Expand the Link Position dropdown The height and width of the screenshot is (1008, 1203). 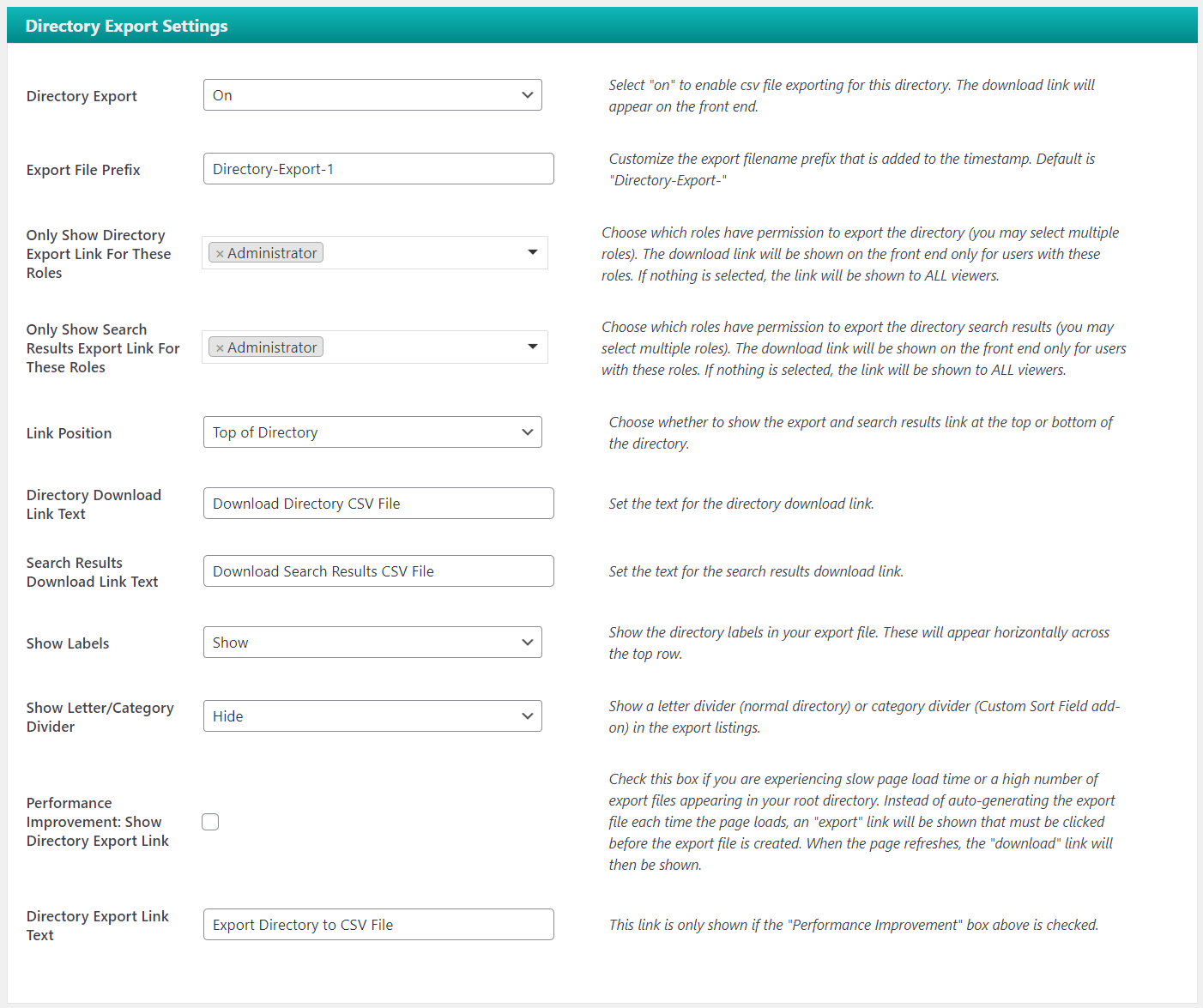click(x=372, y=432)
